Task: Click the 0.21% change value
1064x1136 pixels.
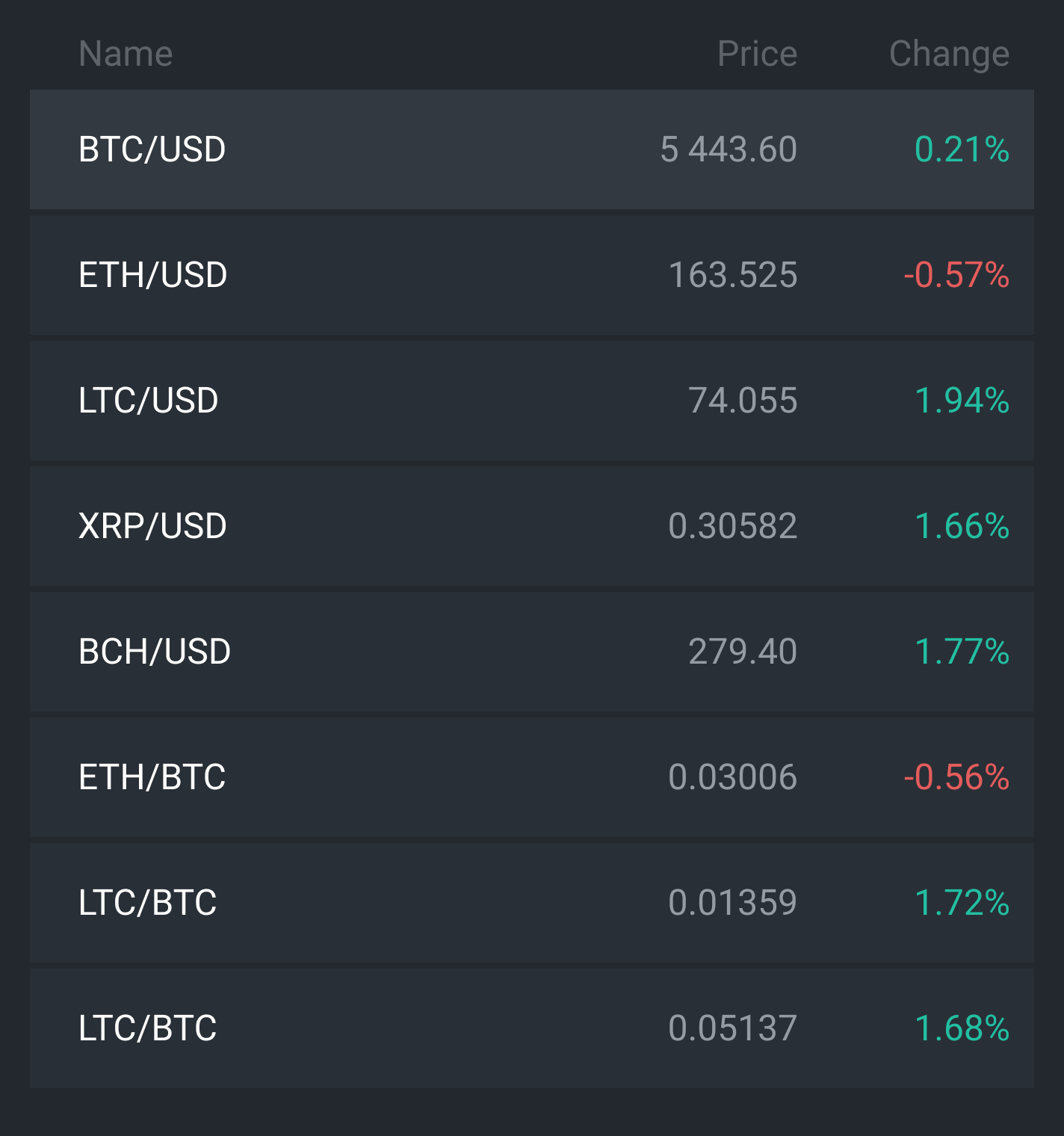Action: [x=962, y=149]
